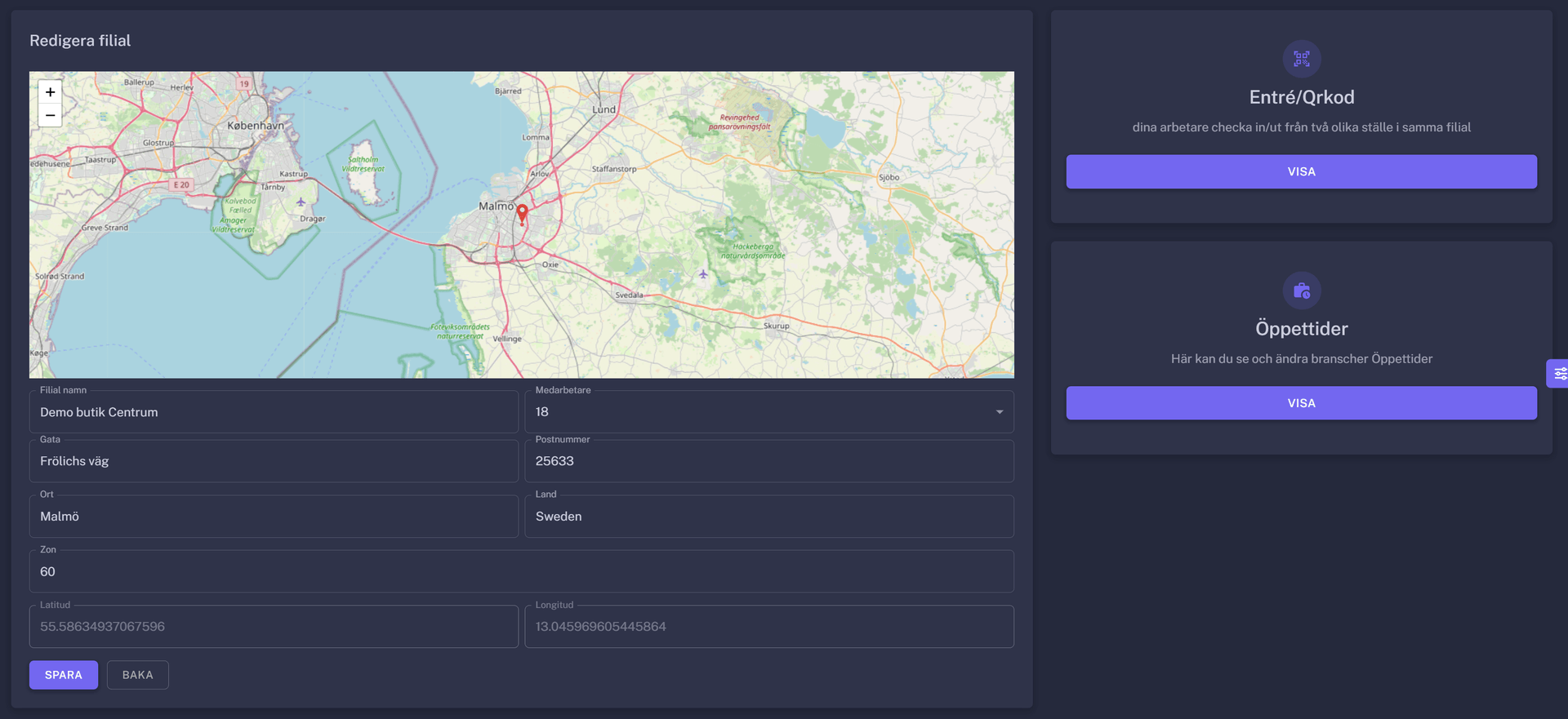Edit the Filial namn field
Image resolution: width=1568 pixels, height=719 pixels.
(274, 412)
